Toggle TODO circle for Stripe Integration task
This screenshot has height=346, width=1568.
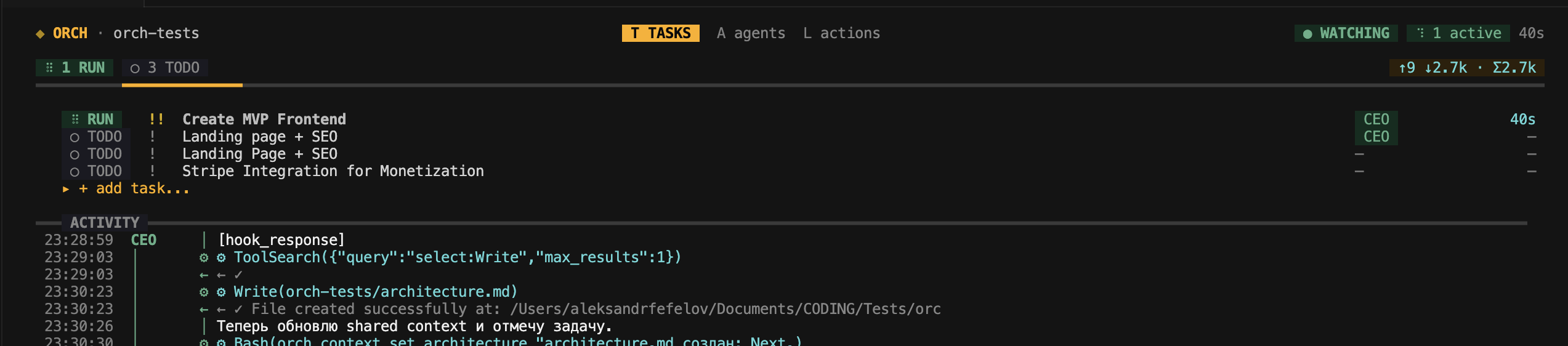coord(75,171)
